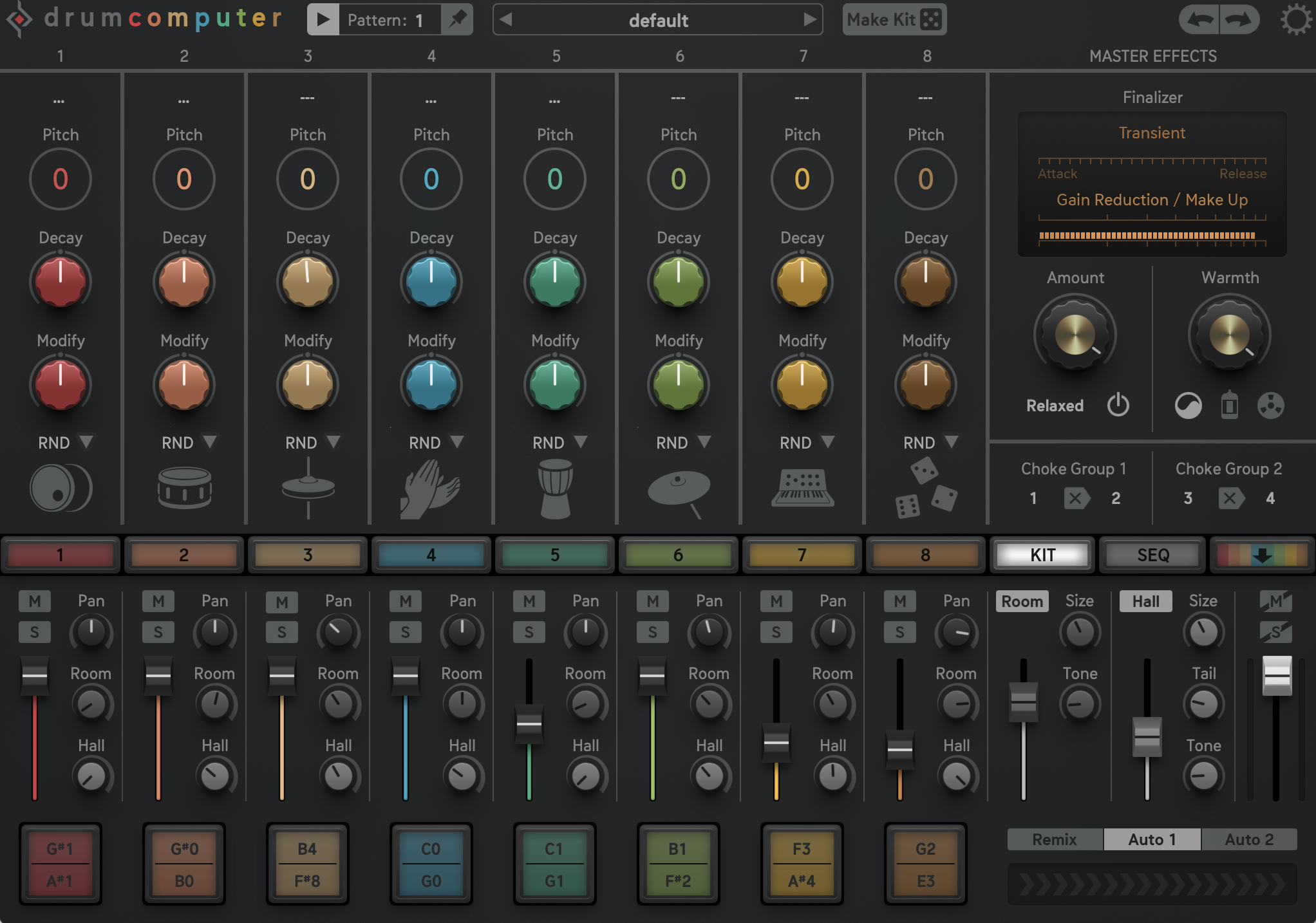The width and height of the screenshot is (1316, 923).
Task: Open settings with the gear icon
Action: click(x=1295, y=19)
